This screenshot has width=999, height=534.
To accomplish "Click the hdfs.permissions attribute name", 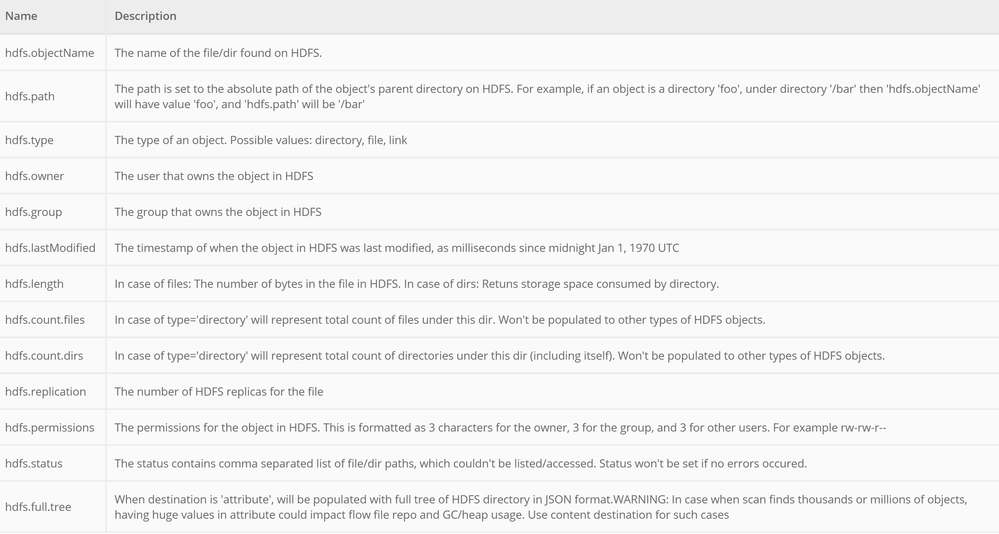I will point(49,428).
